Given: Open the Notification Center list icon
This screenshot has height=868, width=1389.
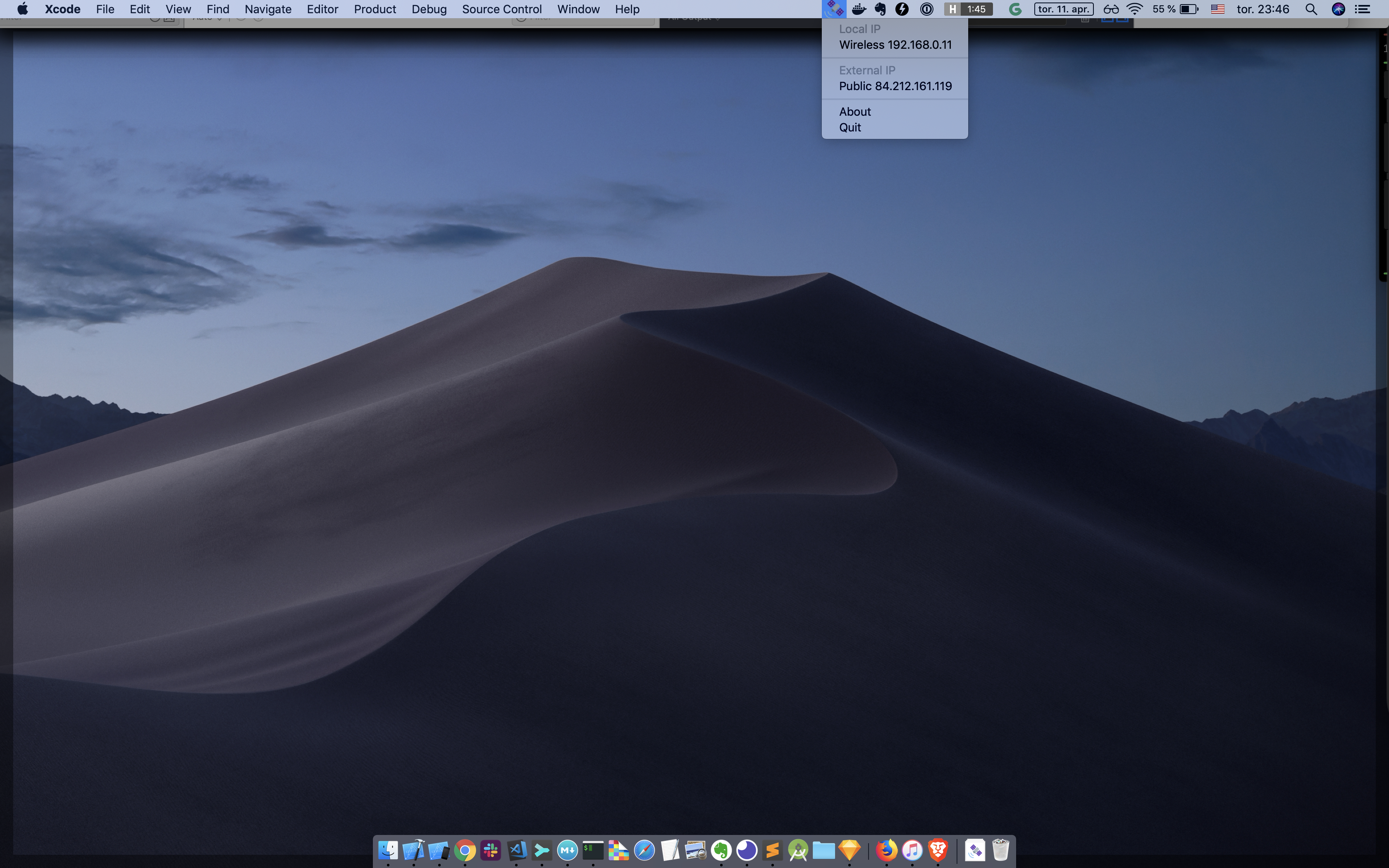Looking at the screenshot, I should tap(1363, 9).
